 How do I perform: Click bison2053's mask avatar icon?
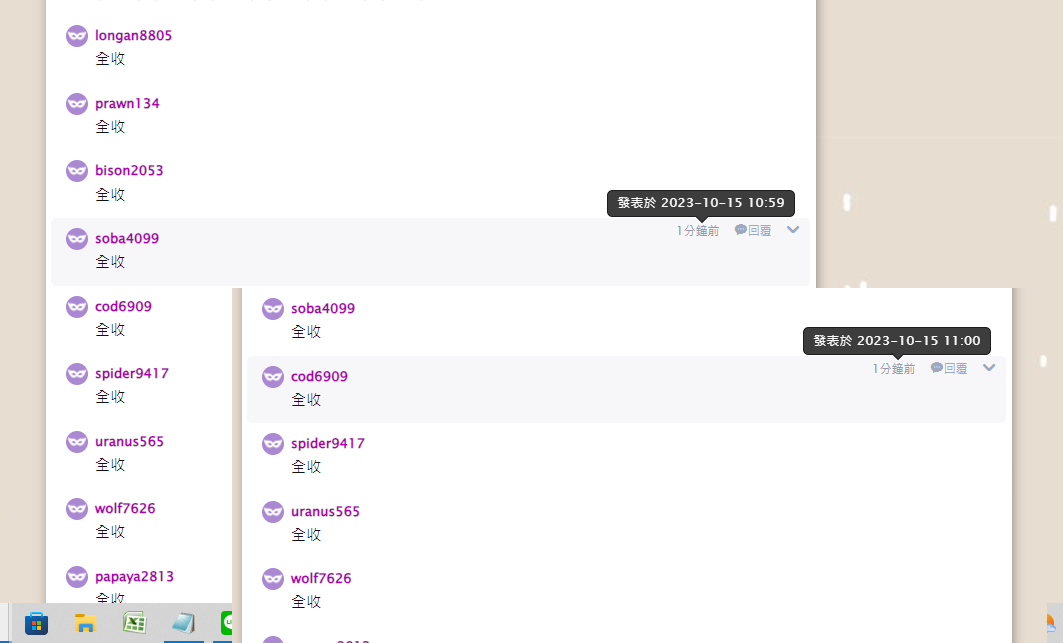tap(77, 171)
